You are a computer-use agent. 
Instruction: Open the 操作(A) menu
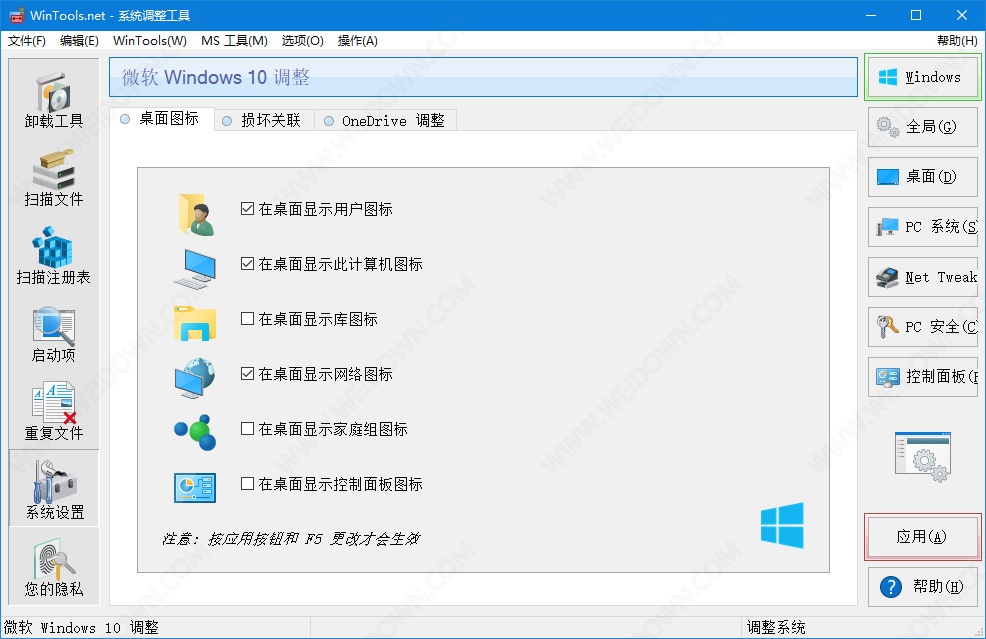point(357,41)
